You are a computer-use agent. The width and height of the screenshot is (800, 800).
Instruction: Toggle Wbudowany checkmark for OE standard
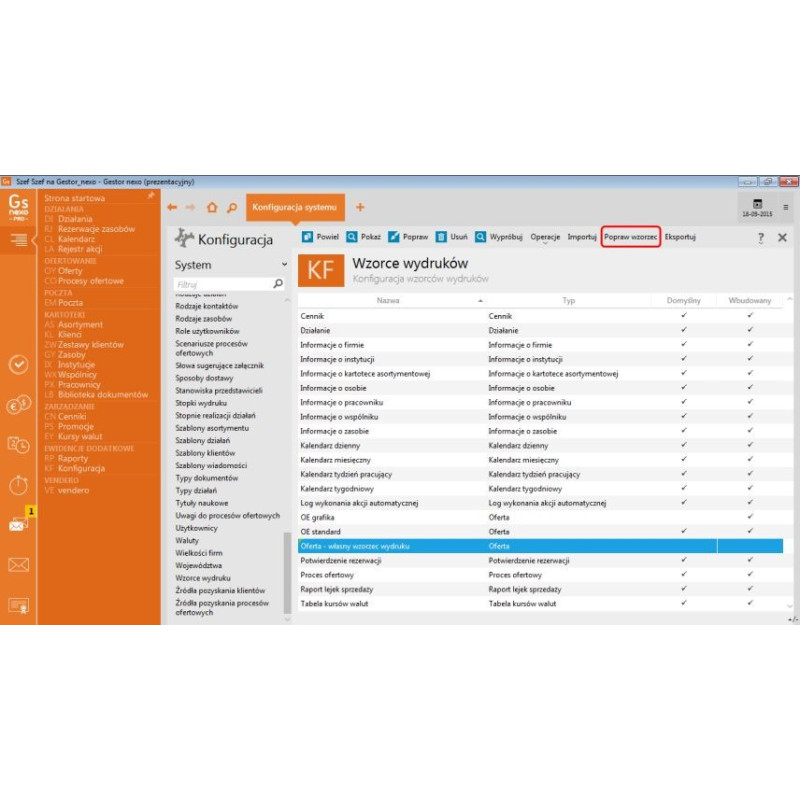(750, 531)
